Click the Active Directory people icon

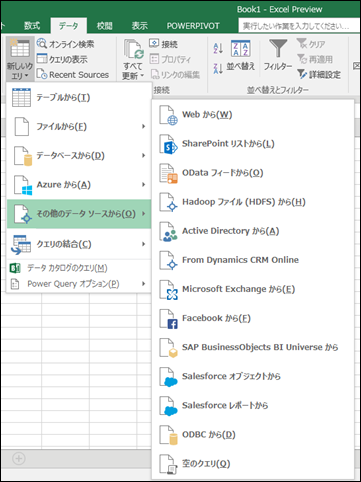168,231
